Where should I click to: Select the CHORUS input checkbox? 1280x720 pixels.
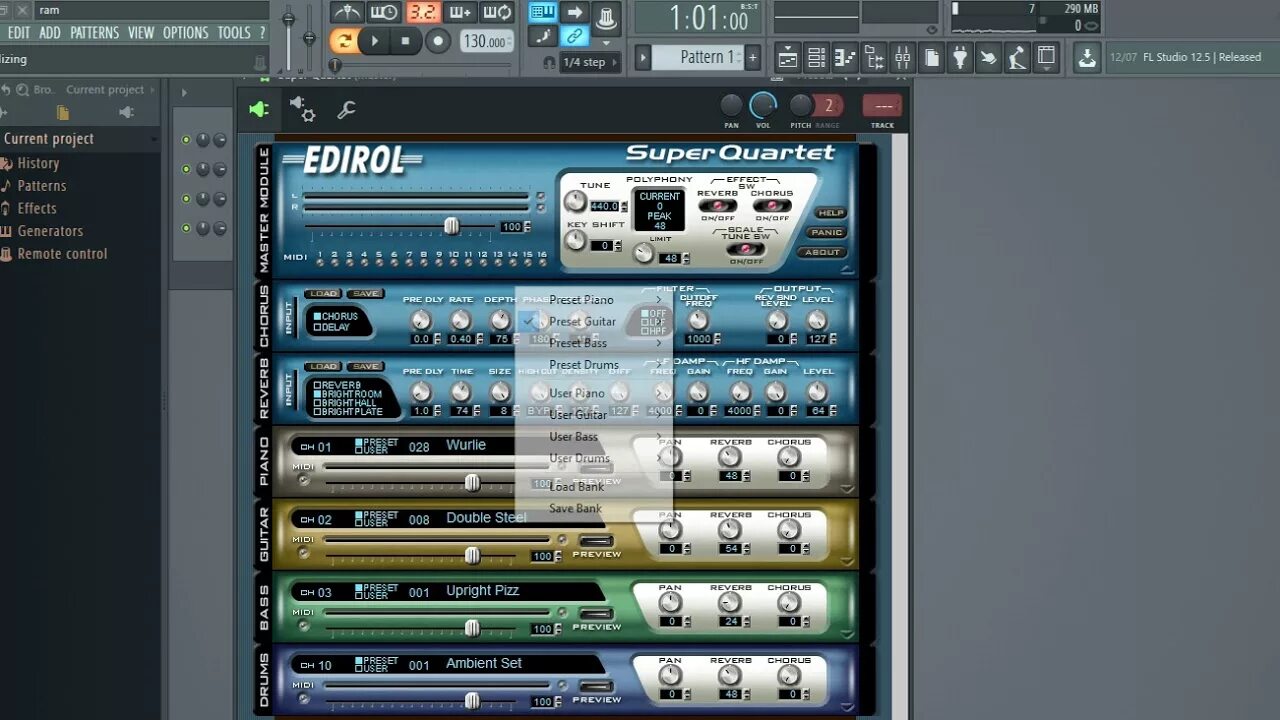(x=318, y=316)
